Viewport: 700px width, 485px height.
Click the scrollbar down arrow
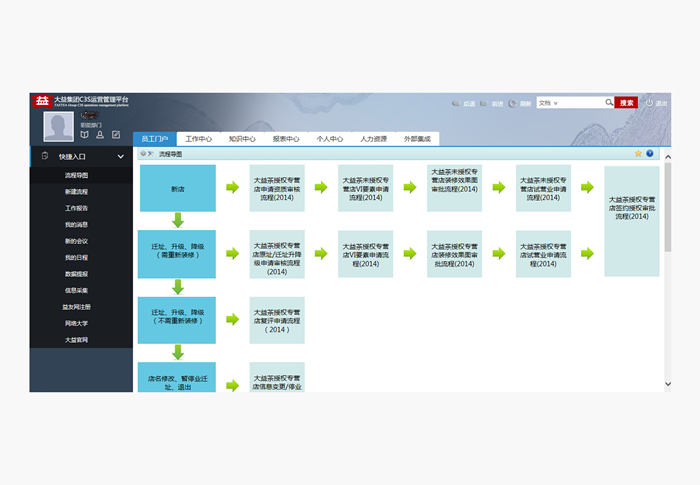668,384
